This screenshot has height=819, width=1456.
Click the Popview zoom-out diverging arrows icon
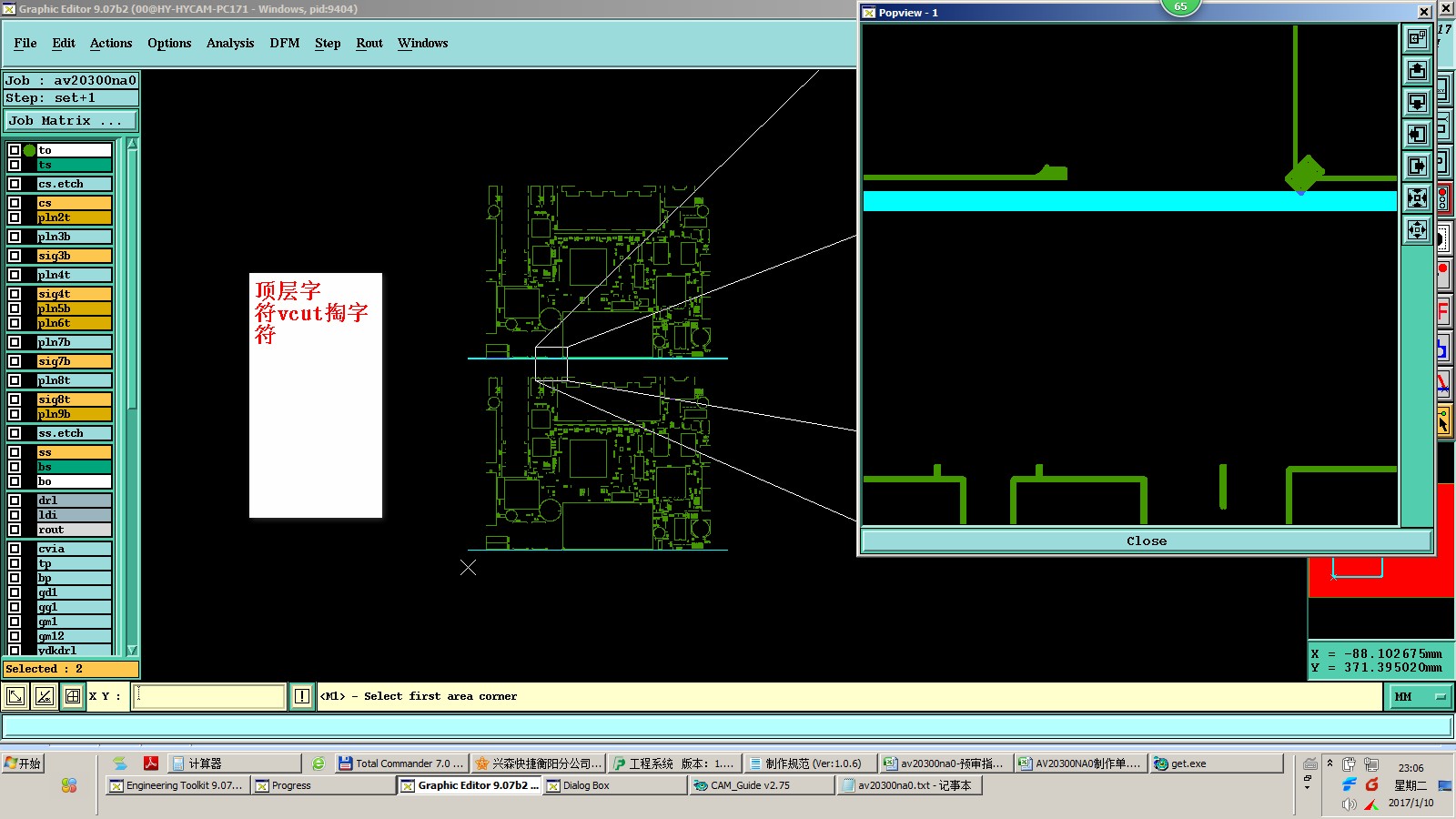(1417, 229)
